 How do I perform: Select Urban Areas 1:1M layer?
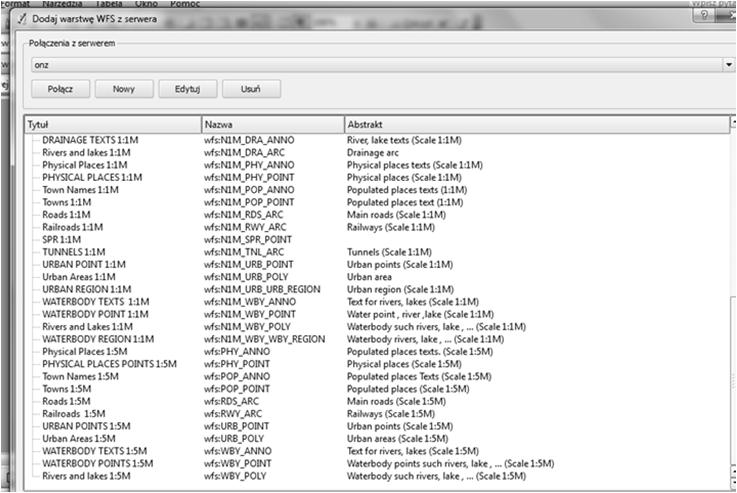point(79,277)
